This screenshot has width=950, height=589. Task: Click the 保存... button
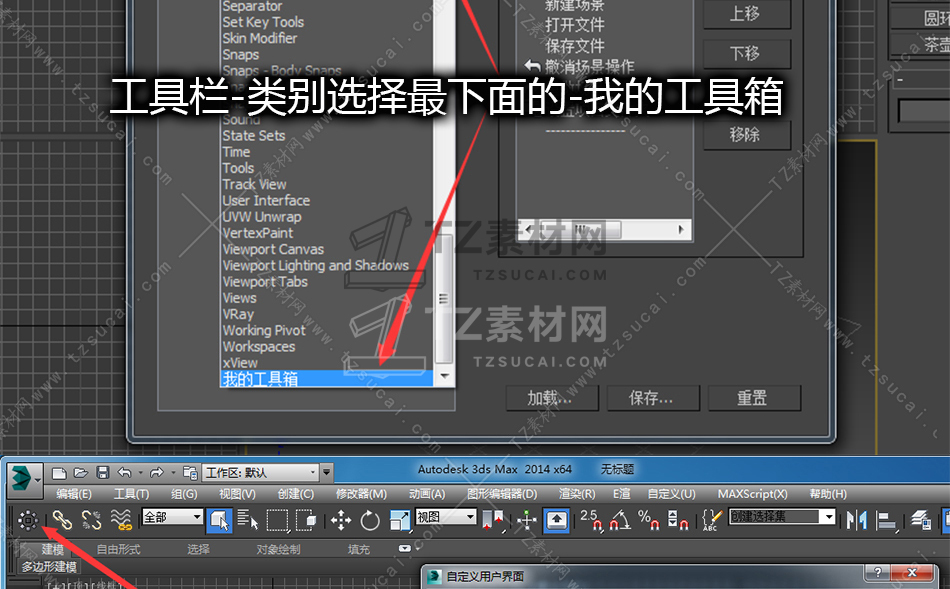click(x=653, y=398)
